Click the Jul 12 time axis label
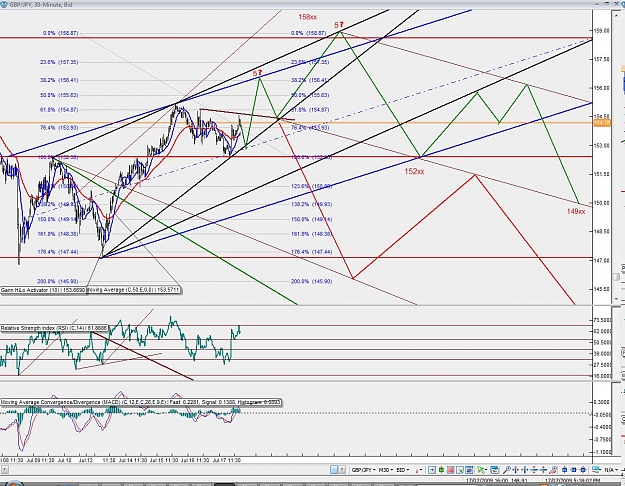Viewport: 625px width, 486px height. pos(85,460)
